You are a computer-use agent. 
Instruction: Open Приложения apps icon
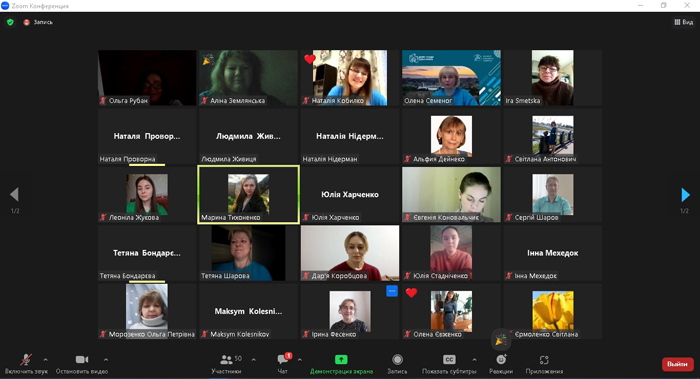544,360
